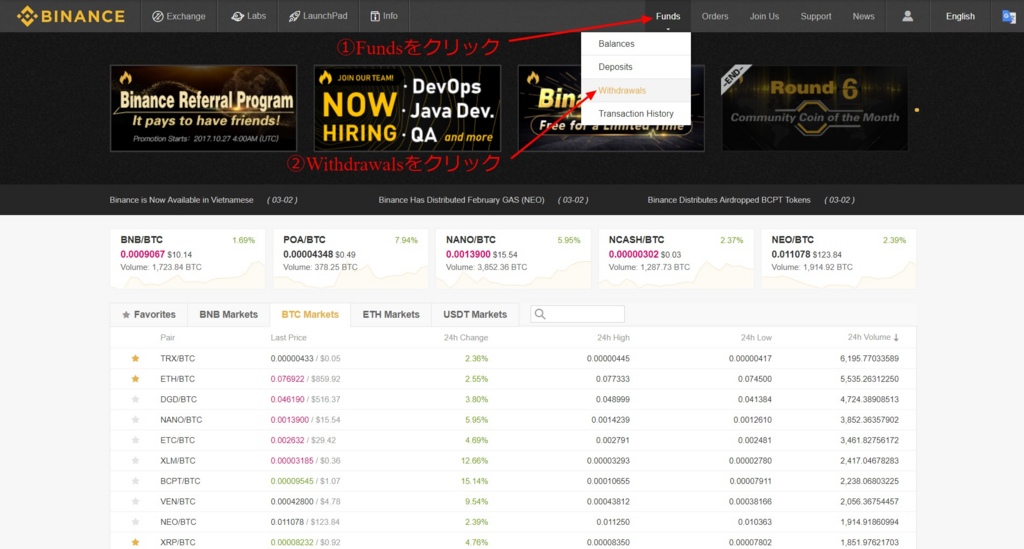The height and width of the screenshot is (549, 1024).
Task: Switch to BNB Markets tab
Action: click(229, 315)
